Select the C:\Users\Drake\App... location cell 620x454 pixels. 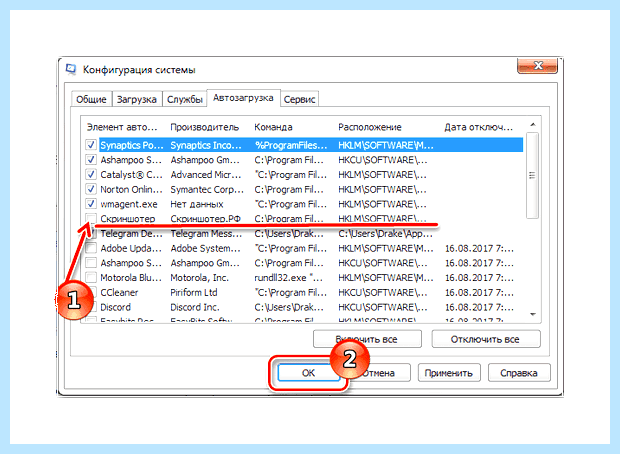(x=386, y=234)
